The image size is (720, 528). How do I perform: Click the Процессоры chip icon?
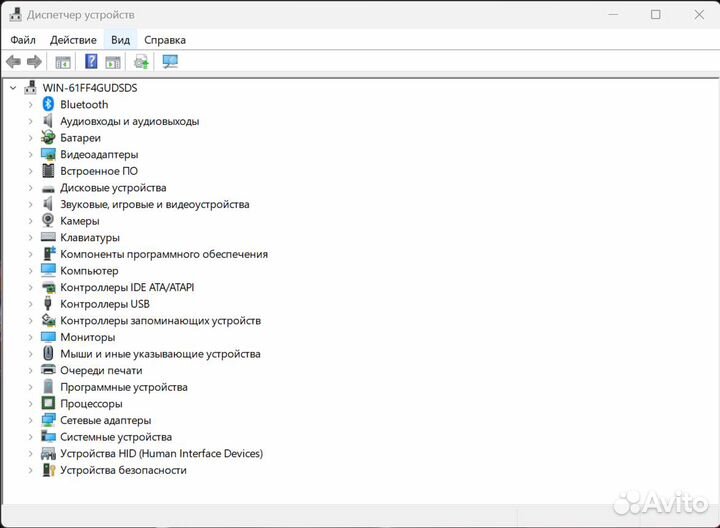click(x=48, y=403)
